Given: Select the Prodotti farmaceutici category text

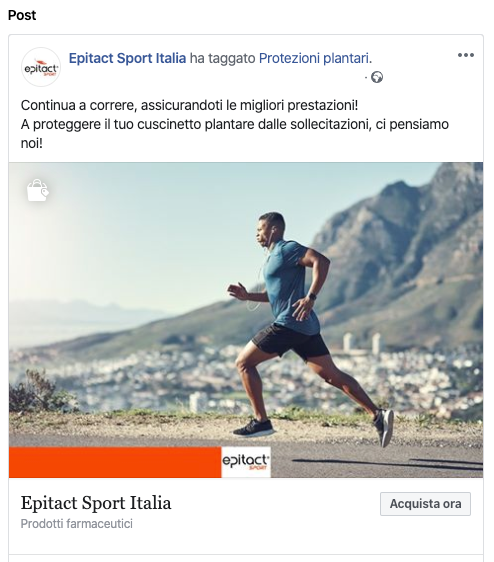Looking at the screenshot, I should [x=76, y=524].
